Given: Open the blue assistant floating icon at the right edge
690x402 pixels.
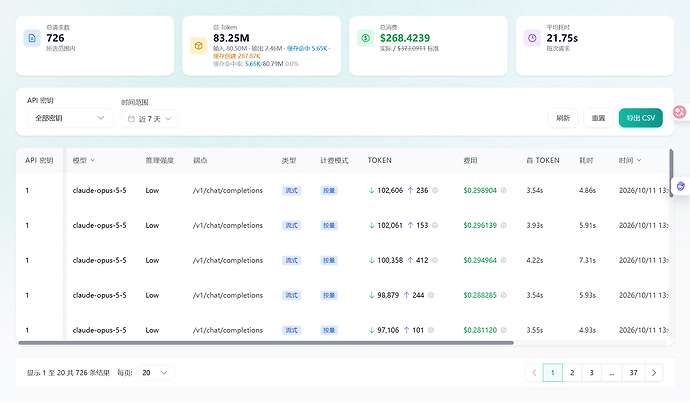Looking at the screenshot, I should 680,186.
